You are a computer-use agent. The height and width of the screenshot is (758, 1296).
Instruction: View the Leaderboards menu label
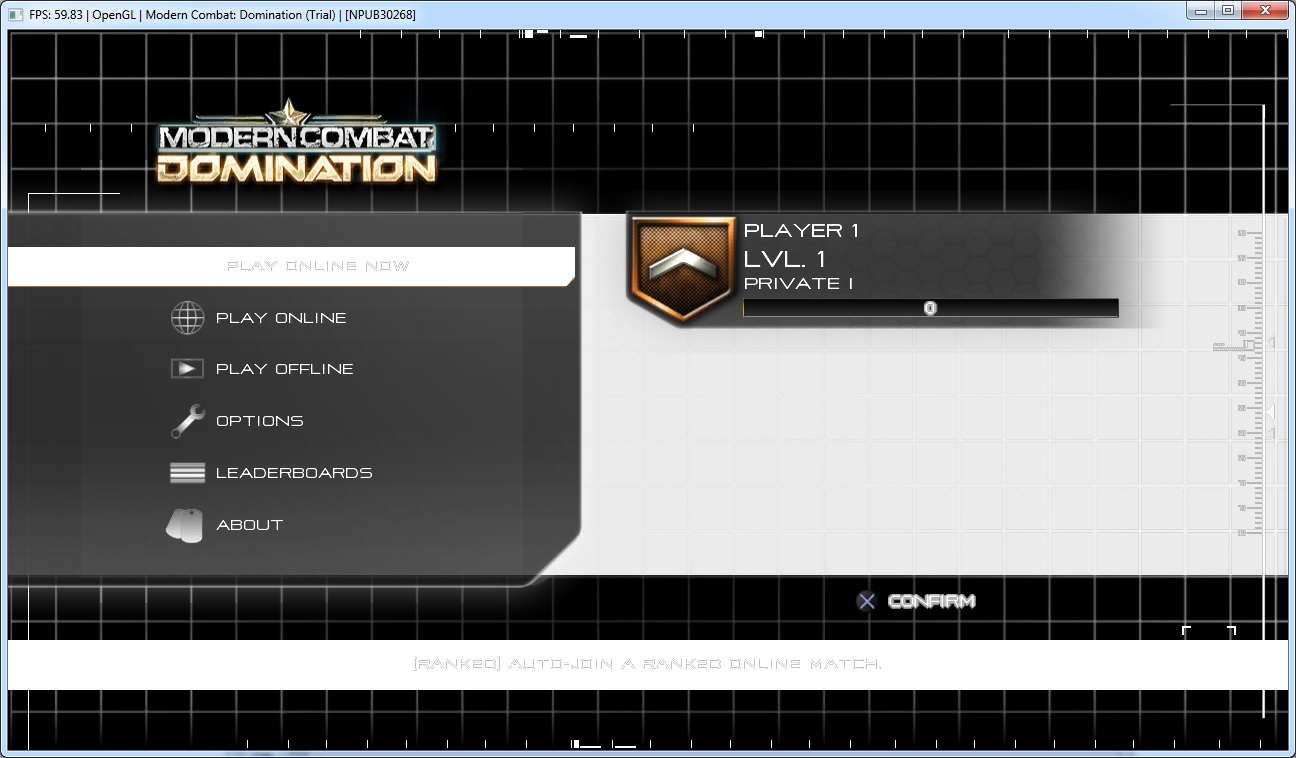294,473
